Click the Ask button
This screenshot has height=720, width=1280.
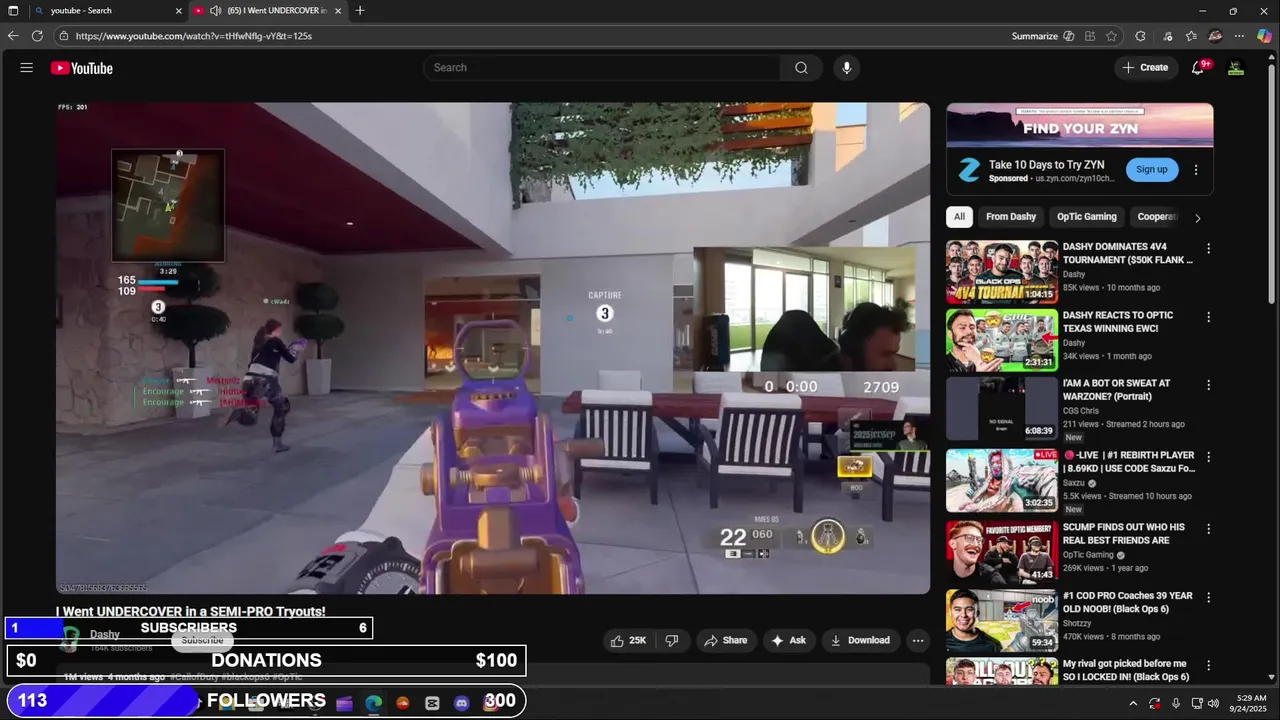[x=788, y=640]
